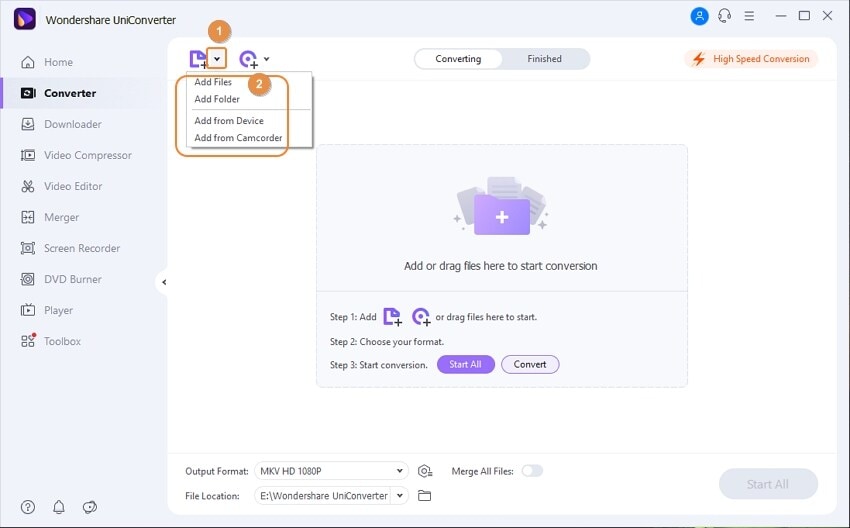This screenshot has width=850, height=528.
Task: Expand the Add Files dropdown arrow
Action: (x=217, y=59)
